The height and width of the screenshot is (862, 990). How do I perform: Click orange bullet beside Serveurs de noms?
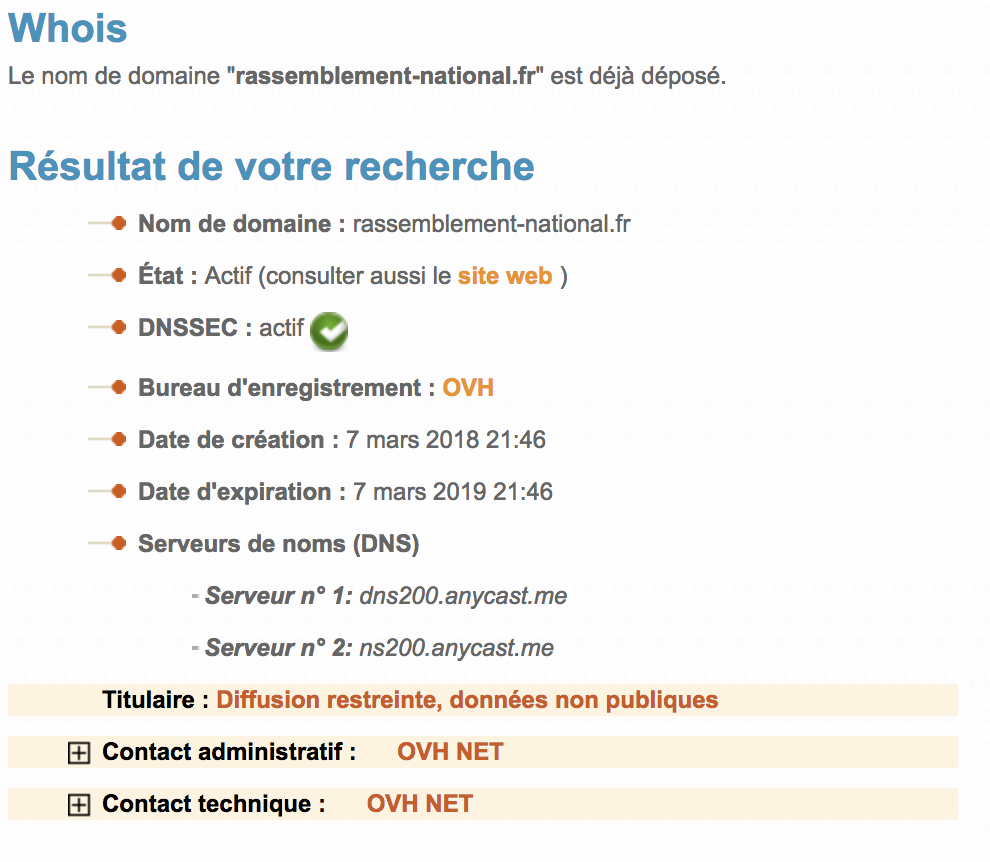coord(119,543)
